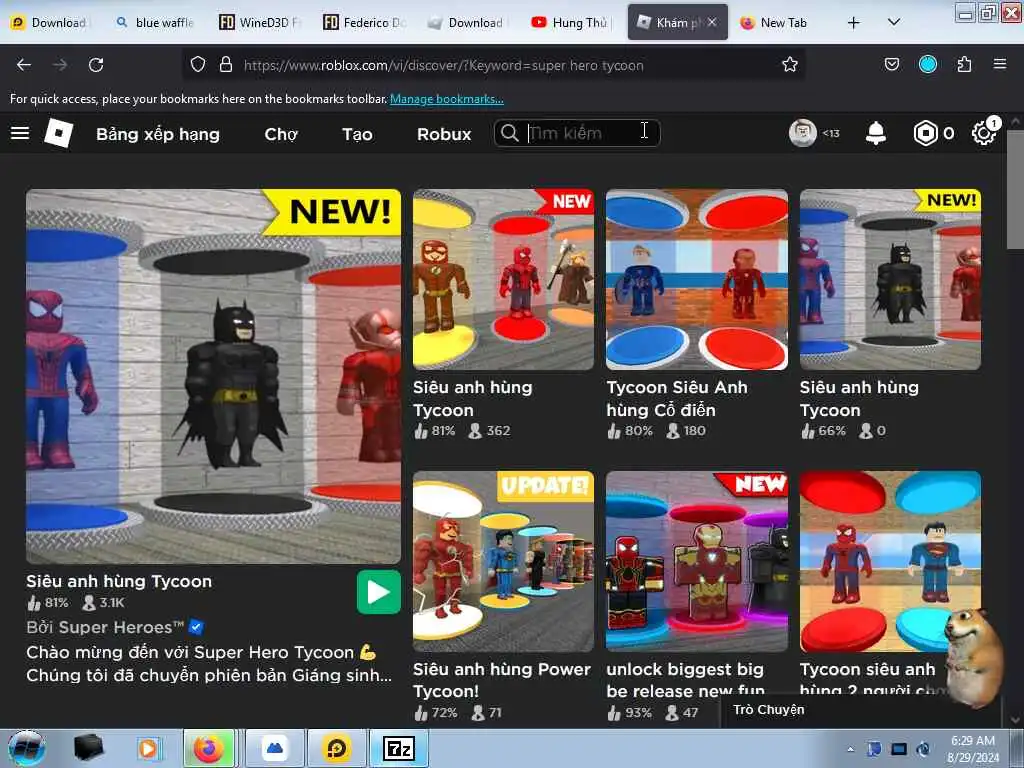Open the Roblox hamburger navigation menu
The image size is (1024, 768).
(20, 133)
